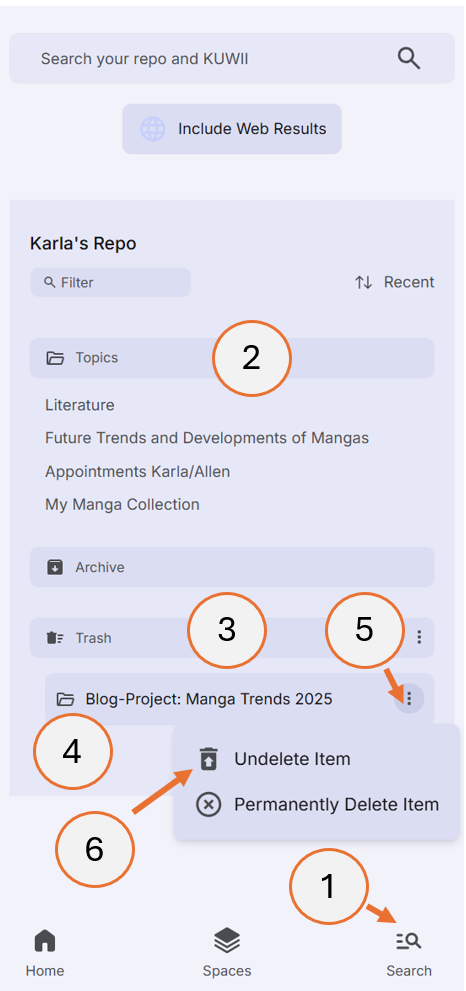
Task: Click folder icon beside Blog-Project: Manga Trends 2025
Action: (x=66, y=699)
